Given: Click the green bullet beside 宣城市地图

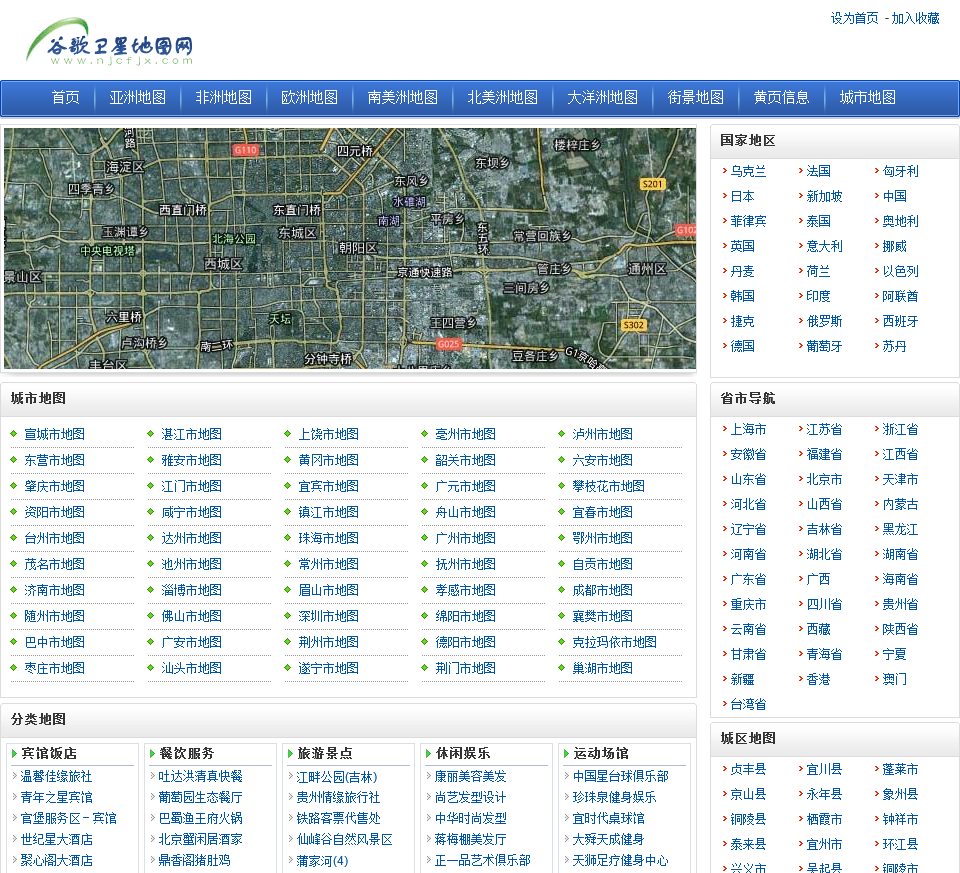Looking at the screenshot, I should (14, 434).
